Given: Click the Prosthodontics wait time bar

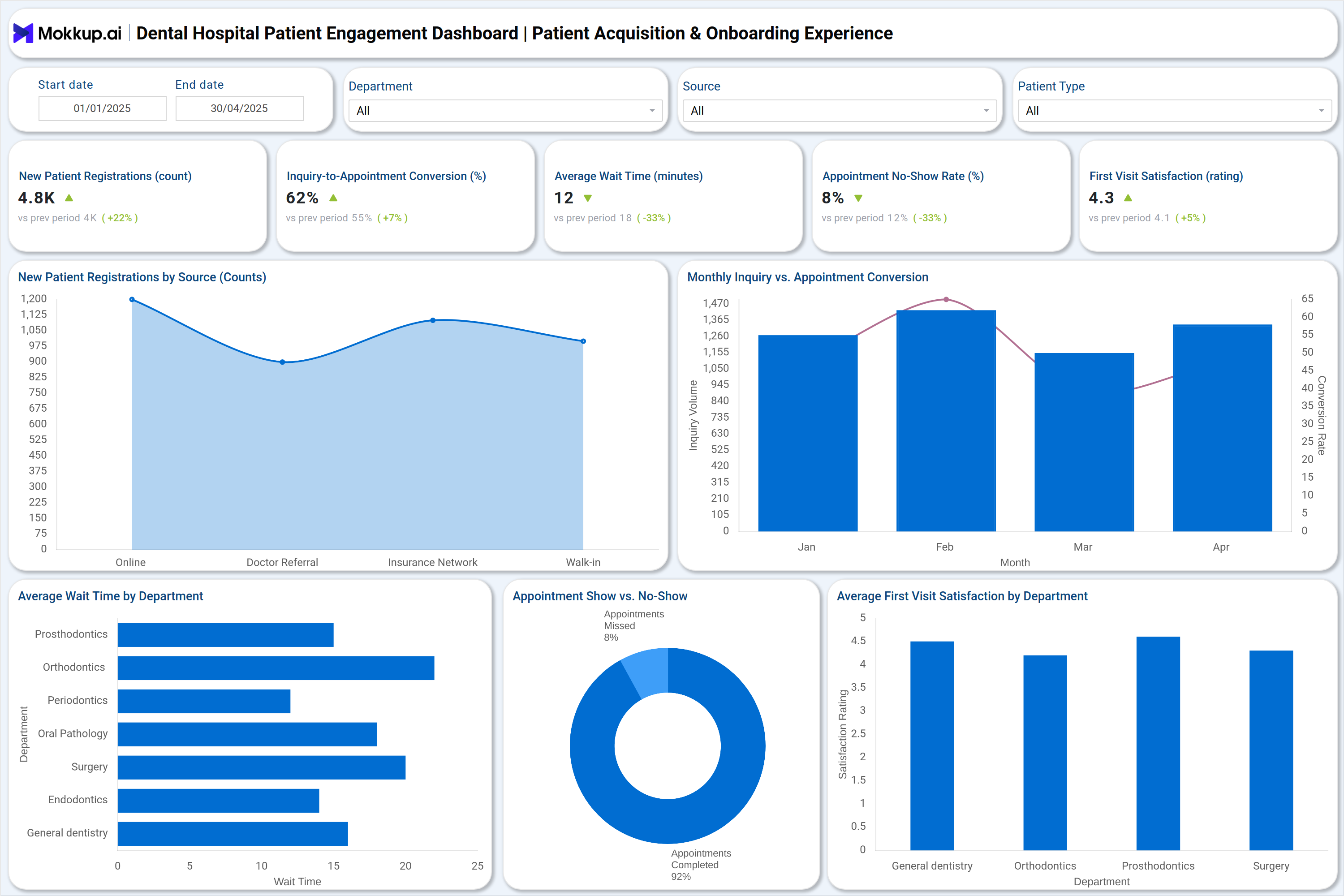Looking at the screenshot, I should pyautogui.click(x=226, y=635).
